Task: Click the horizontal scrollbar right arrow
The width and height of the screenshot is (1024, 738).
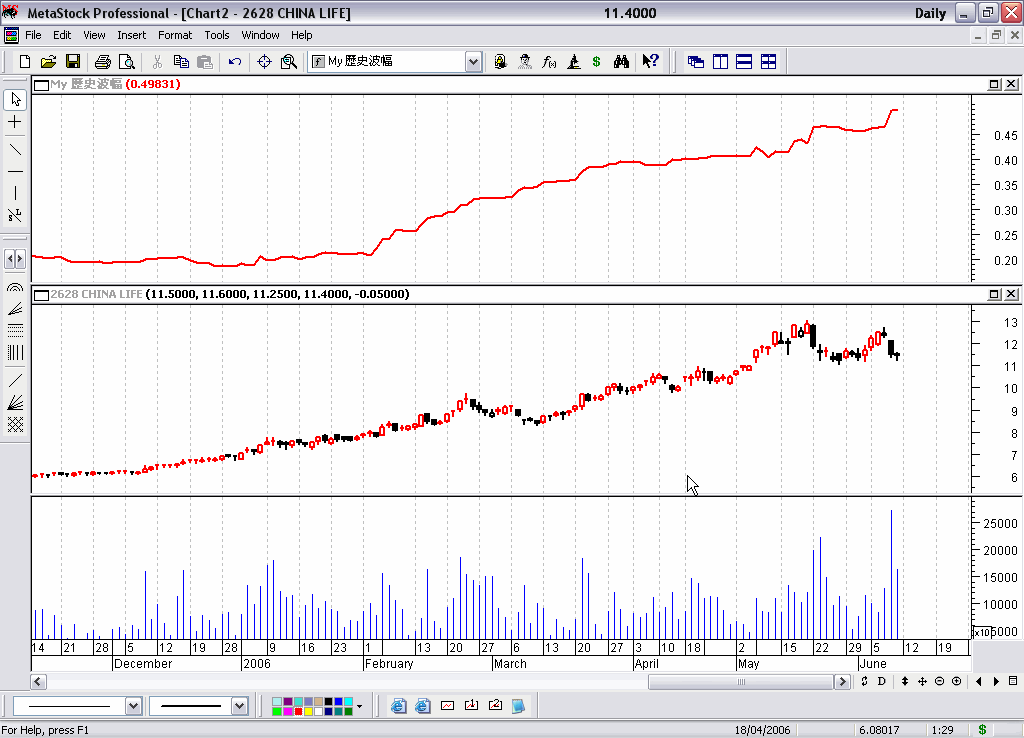Action: click(842, 682)
